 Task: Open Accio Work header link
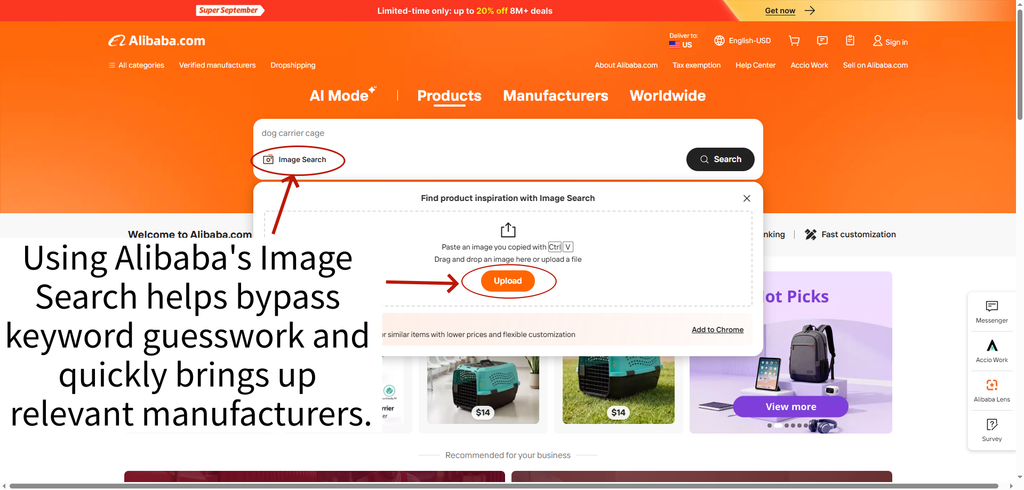(x=809, y=65)
